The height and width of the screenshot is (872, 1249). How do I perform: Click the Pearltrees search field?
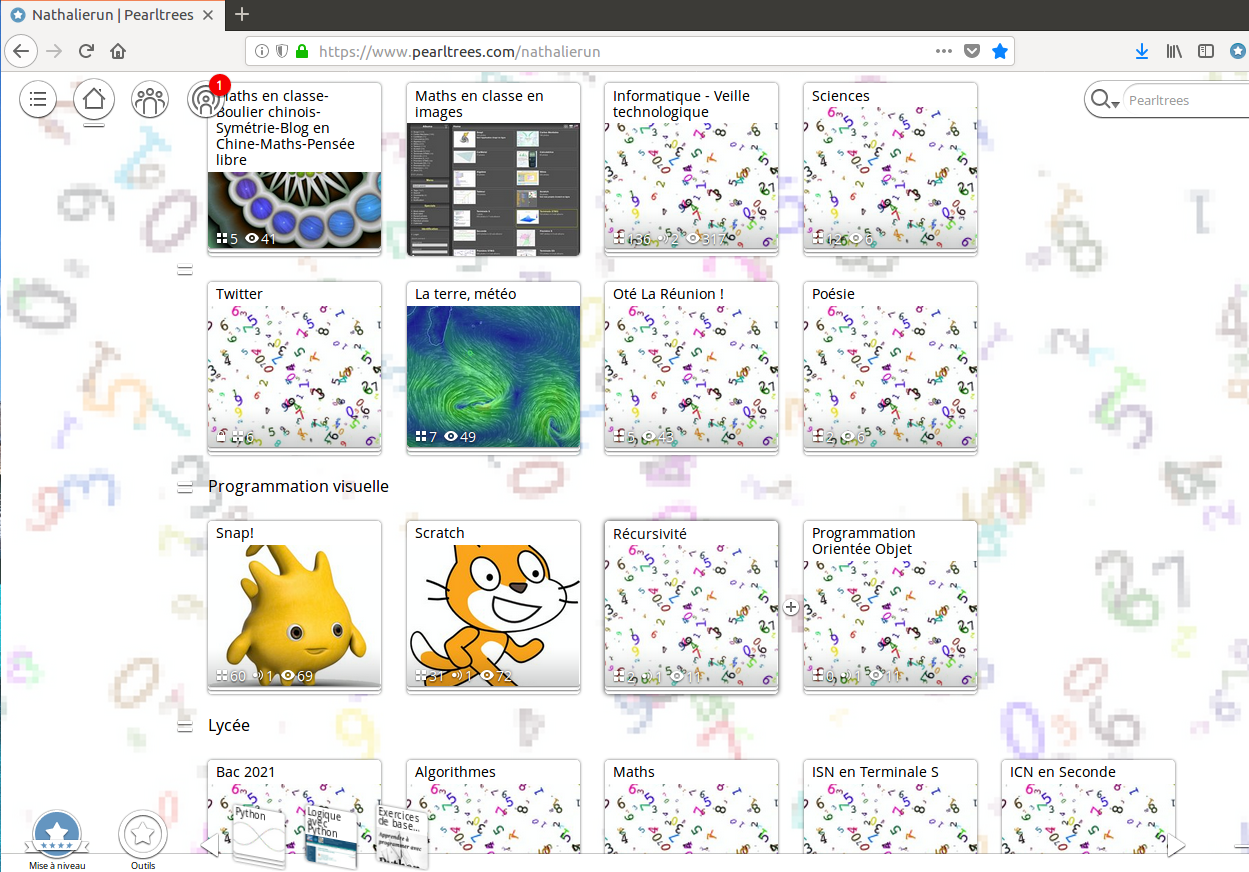point(1185,100)
